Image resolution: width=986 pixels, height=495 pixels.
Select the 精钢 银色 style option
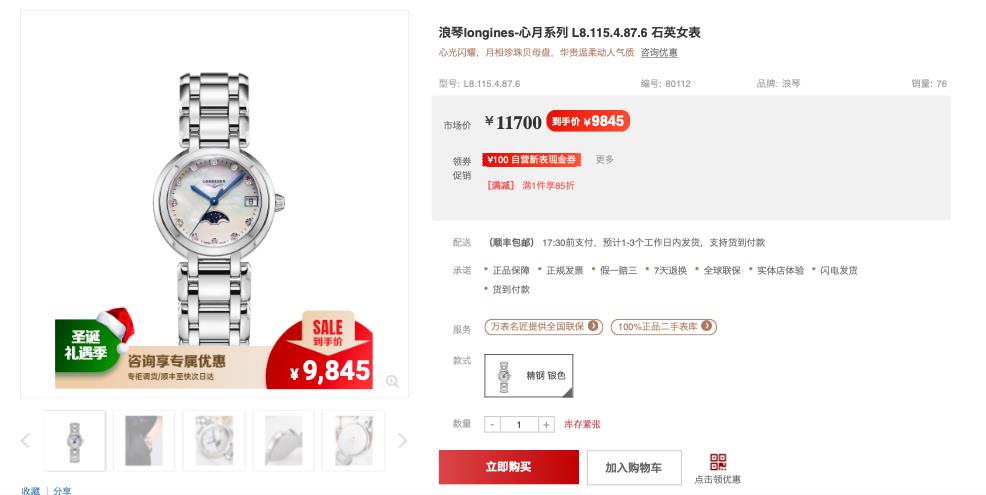click(529, 375)
